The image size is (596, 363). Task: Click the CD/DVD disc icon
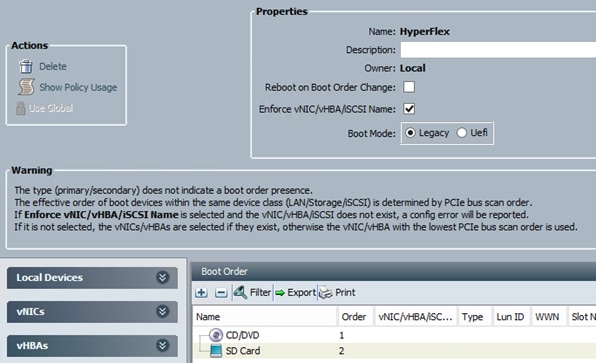click(x=216, y=335)
